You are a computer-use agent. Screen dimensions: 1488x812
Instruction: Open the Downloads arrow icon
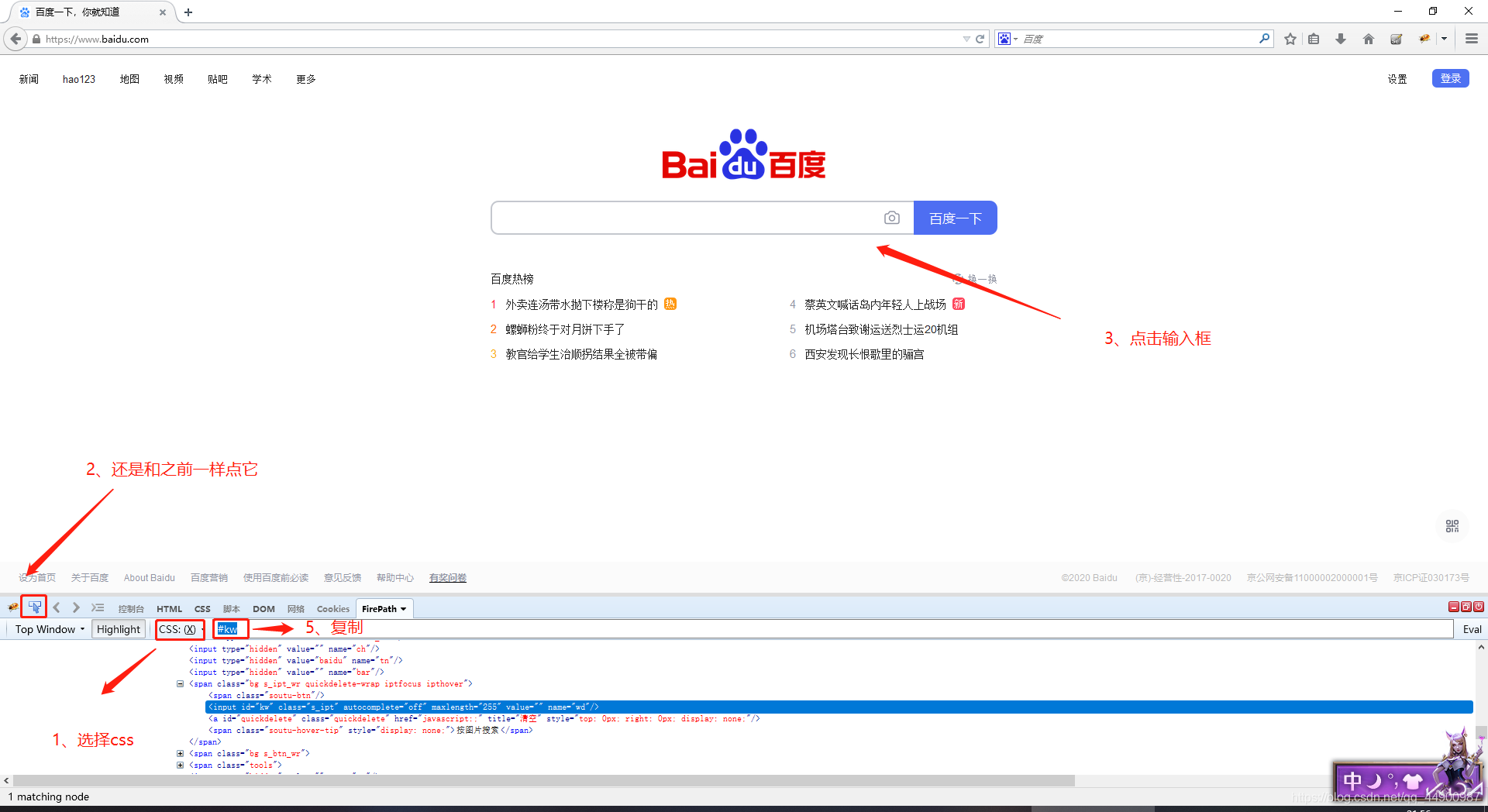(x=1341, y=39)
